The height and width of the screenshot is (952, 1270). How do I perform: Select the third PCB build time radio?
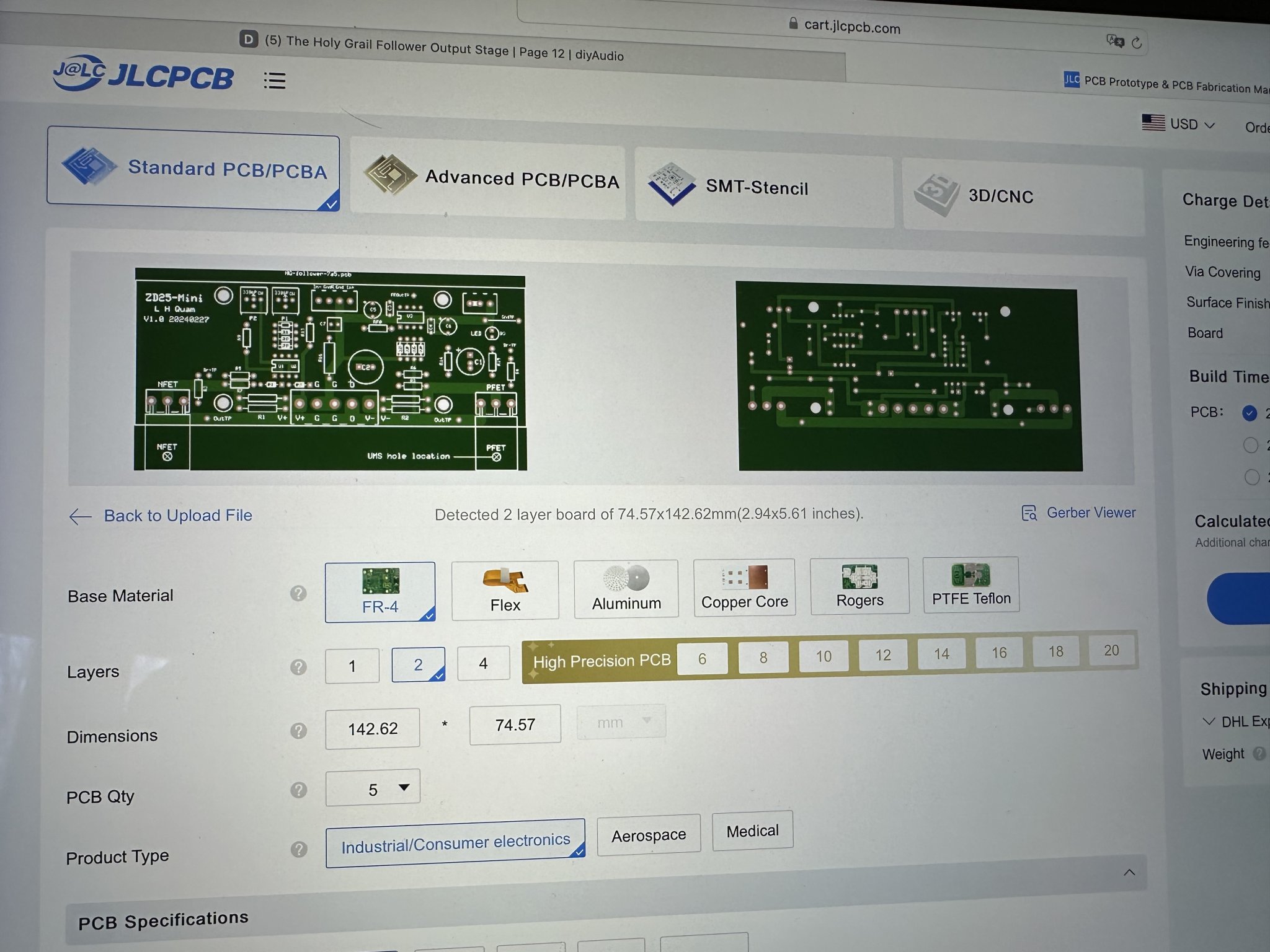(1252, 477)
